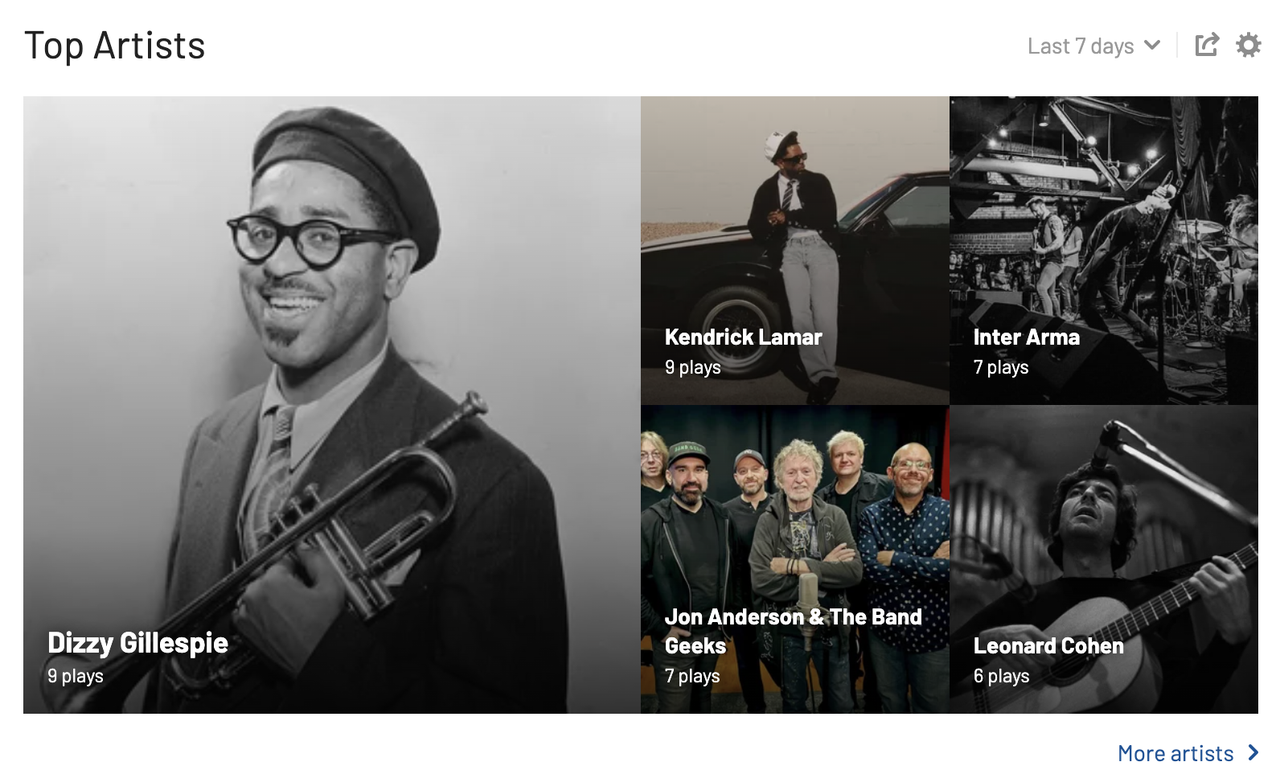Select the Inter Arma live concert photo
The height and width of the screenshot is (773, 1280).
pyautogui.click(x=1104, y=250)
